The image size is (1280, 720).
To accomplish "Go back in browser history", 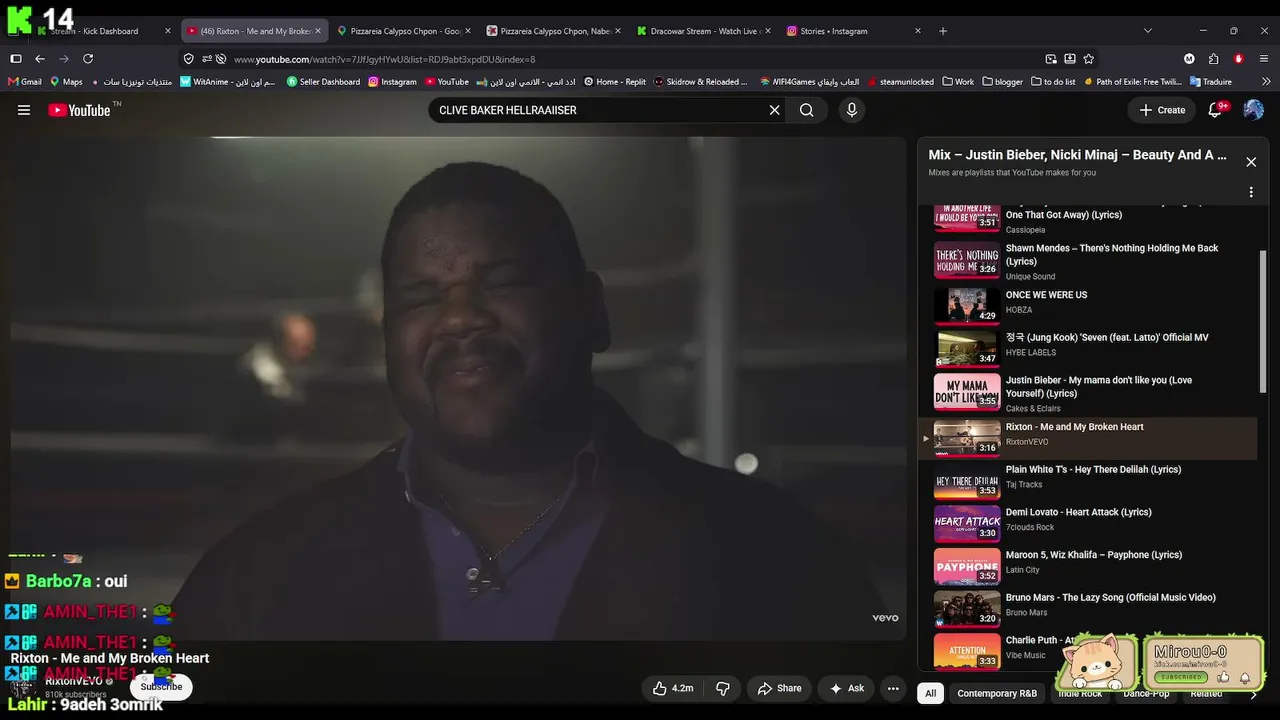I will coord(40,59).
